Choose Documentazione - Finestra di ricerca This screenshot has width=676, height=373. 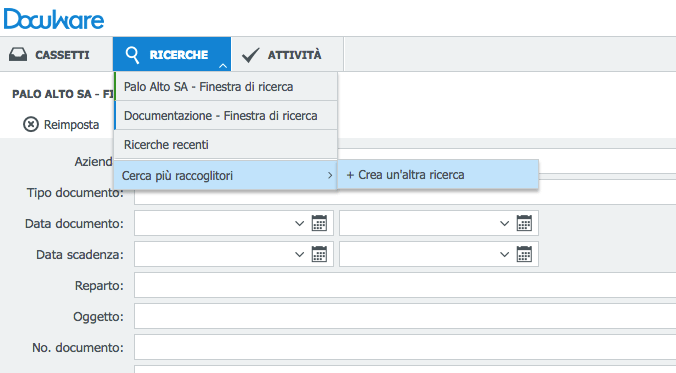point(226,116)
